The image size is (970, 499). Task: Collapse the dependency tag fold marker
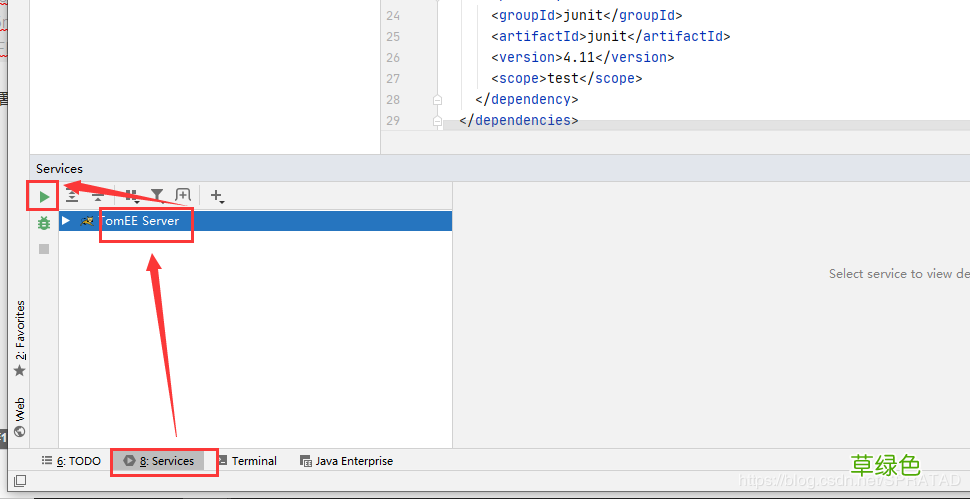(437, 100)
